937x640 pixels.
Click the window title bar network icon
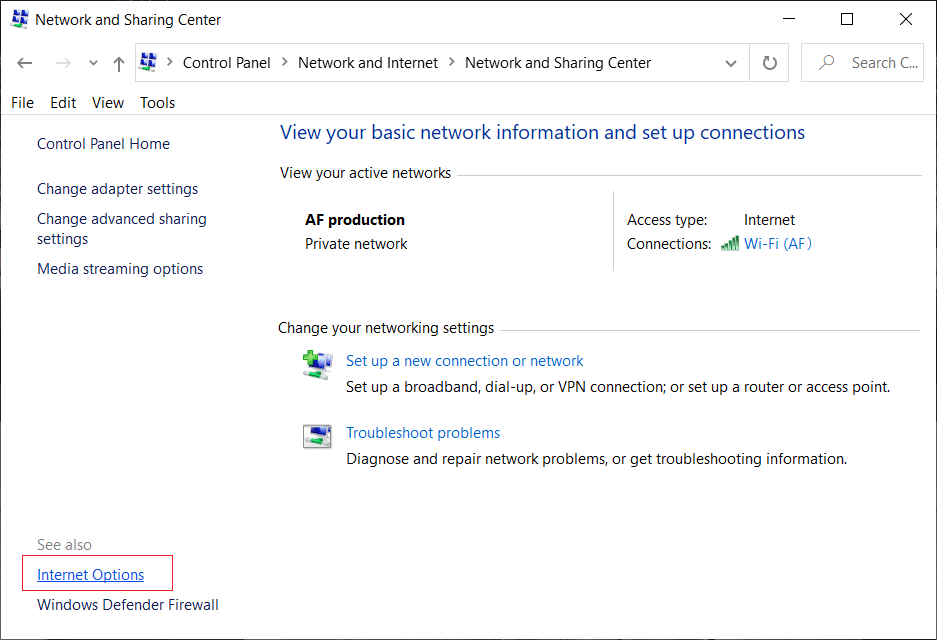[x=20, y=19]
